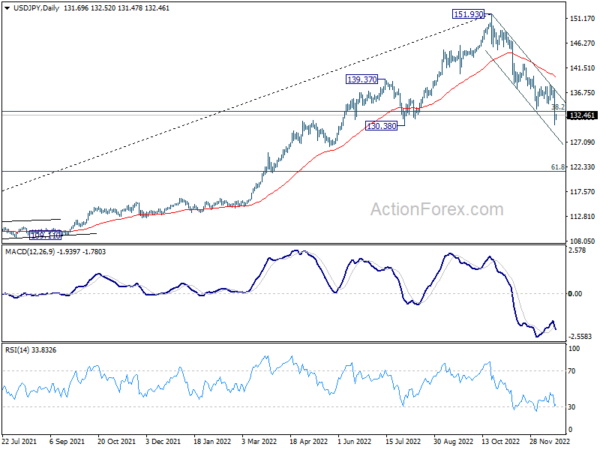Click the 146.270 price axis value
Viewport: 600px width, 450px height.
[582, 43]
